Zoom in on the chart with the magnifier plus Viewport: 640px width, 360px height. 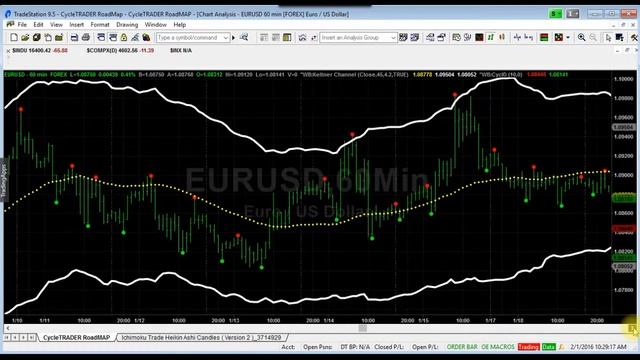[582, 38]
